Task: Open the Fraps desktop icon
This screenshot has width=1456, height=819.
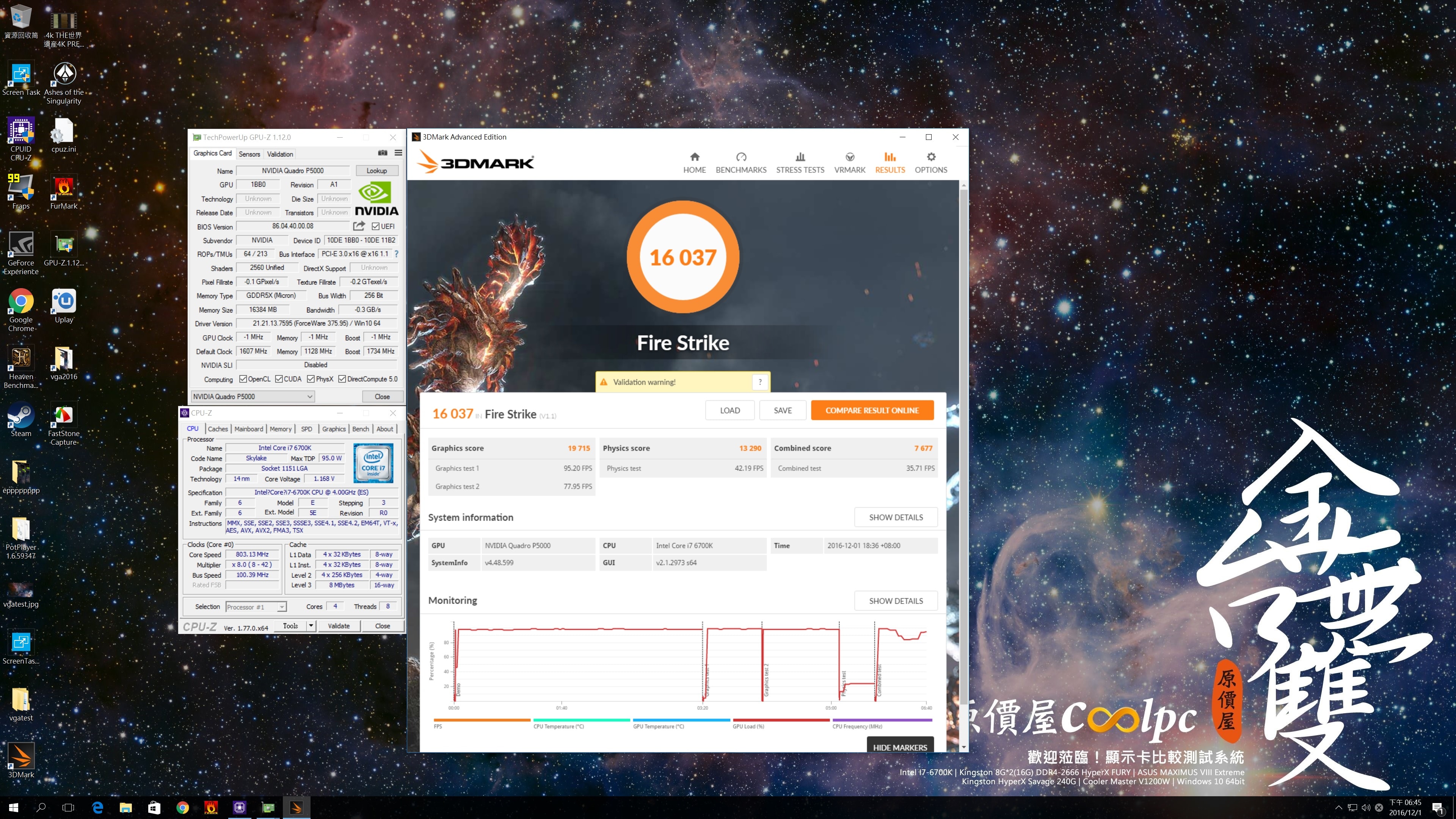Action: pos(21,191)
